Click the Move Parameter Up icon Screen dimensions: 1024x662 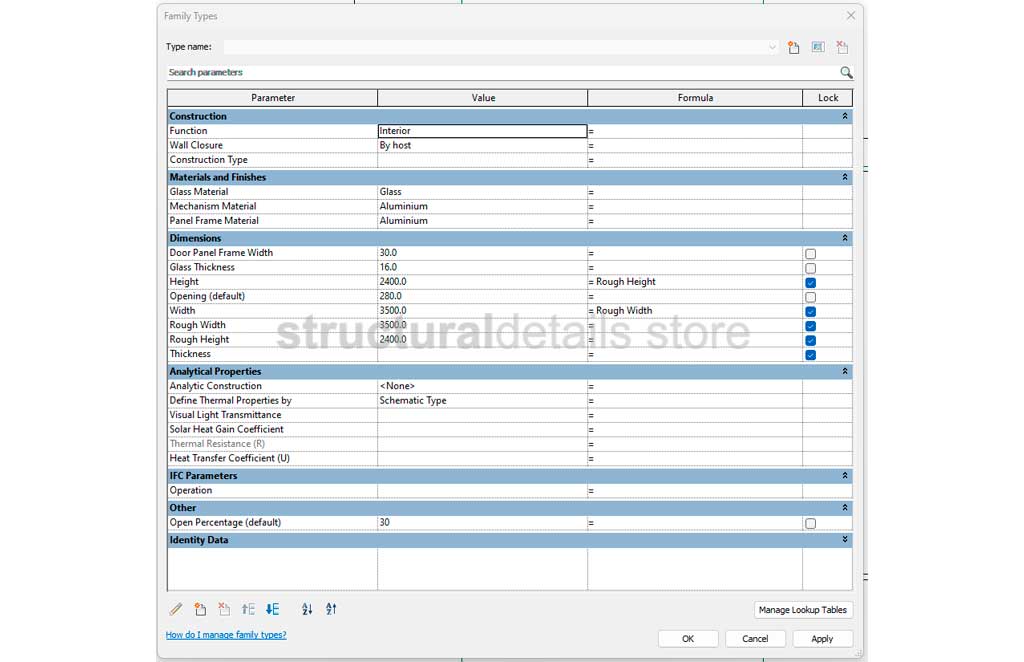click(x=248, y=609)
